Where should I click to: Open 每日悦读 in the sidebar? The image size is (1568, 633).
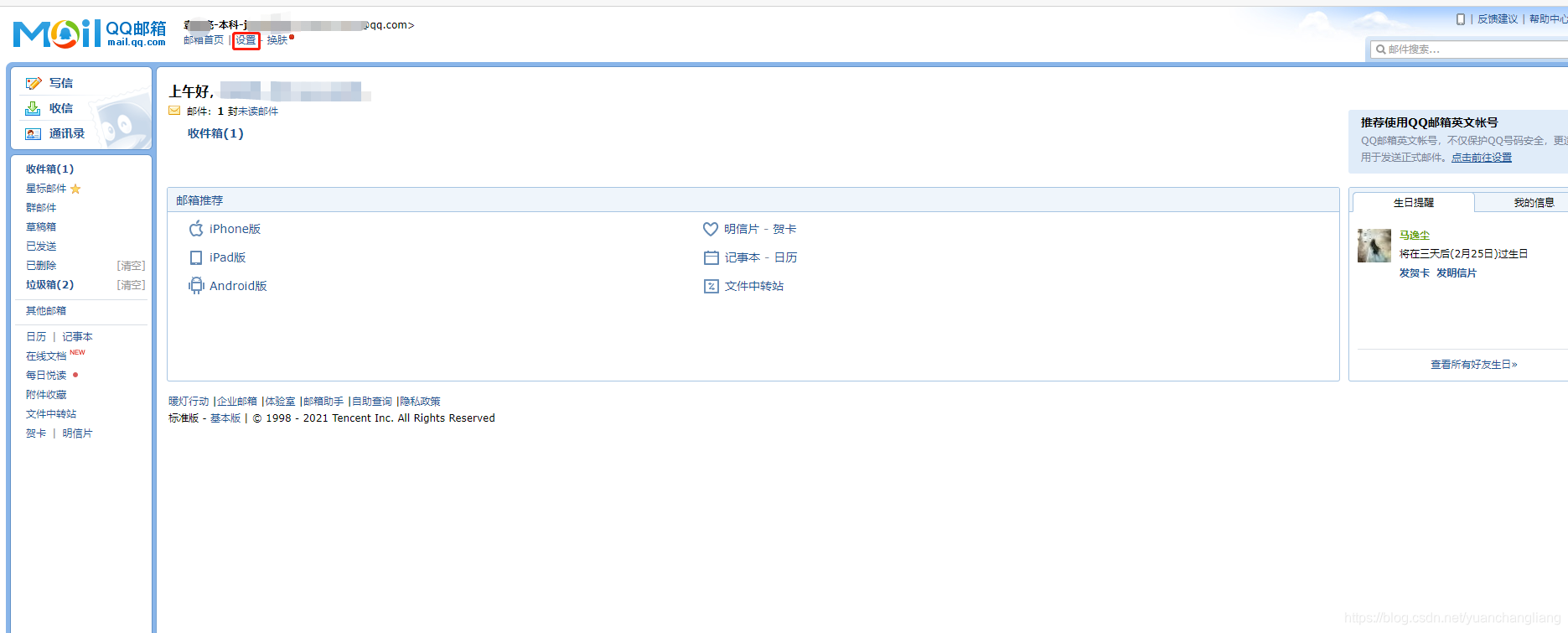tap(46, 376)
